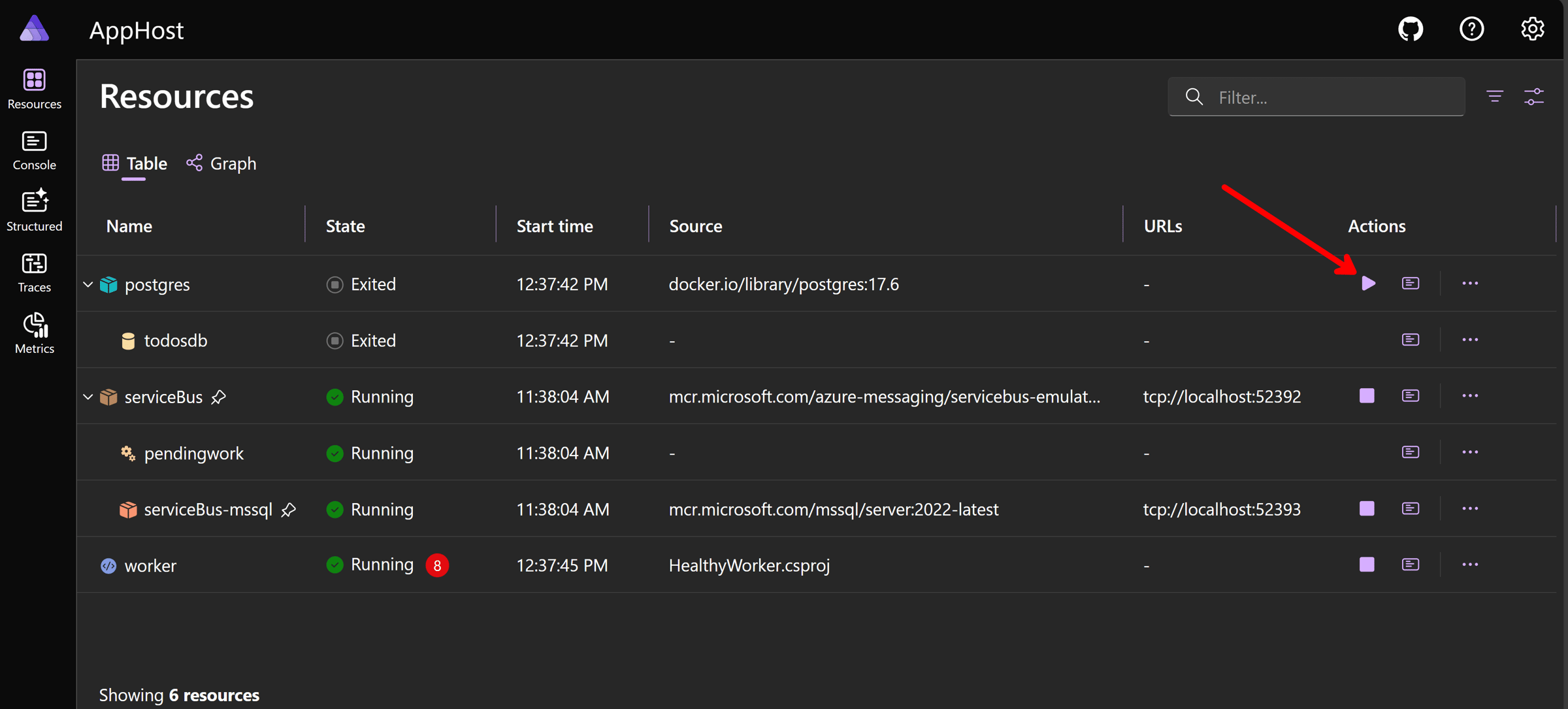Open the tcp://localhost:52392 URL

pos(1222,397)
